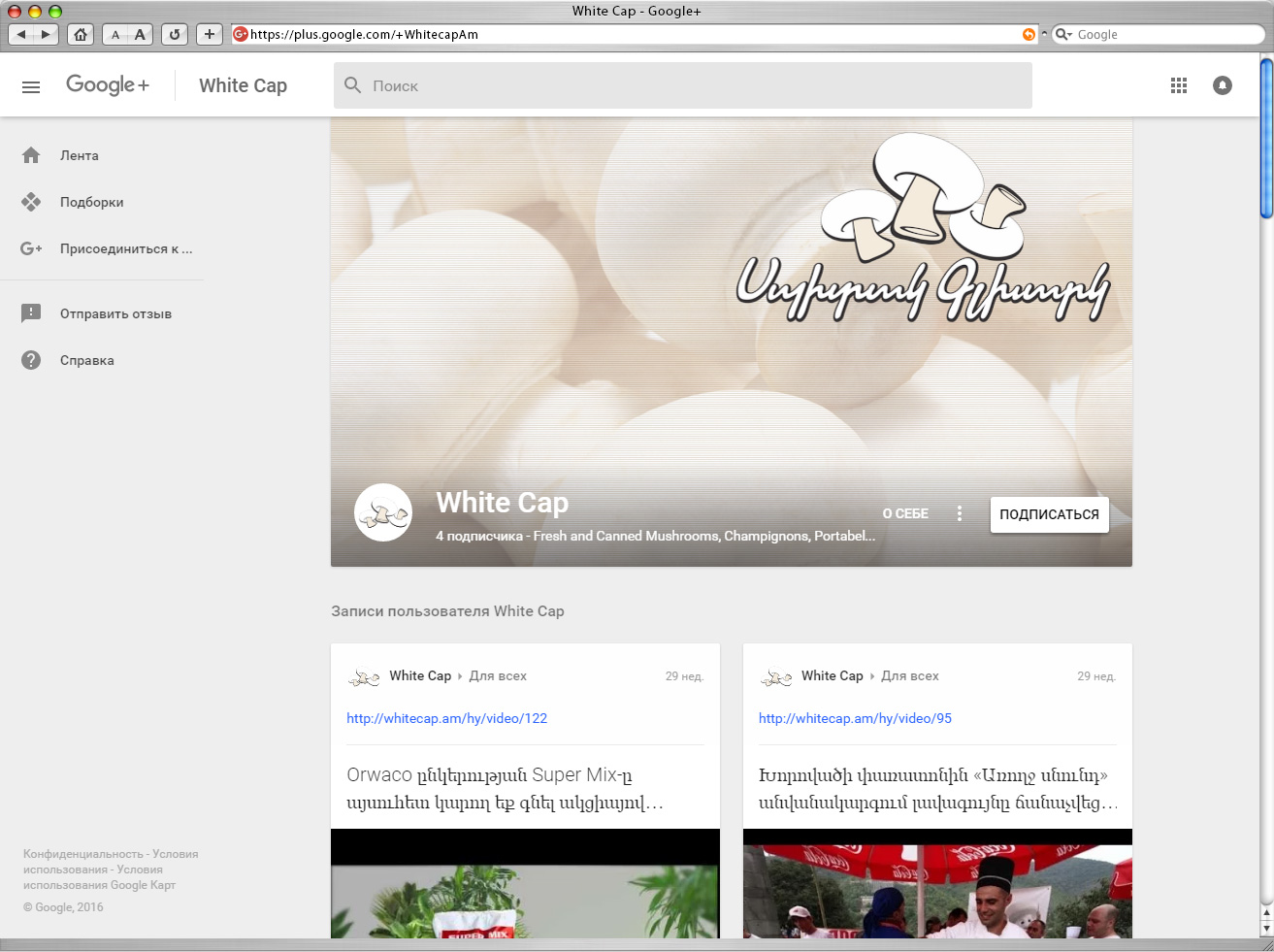Click the Поиск search field
Viewport: 1274px width, 952px height.
pyautogui.click(x=683, y=85)
